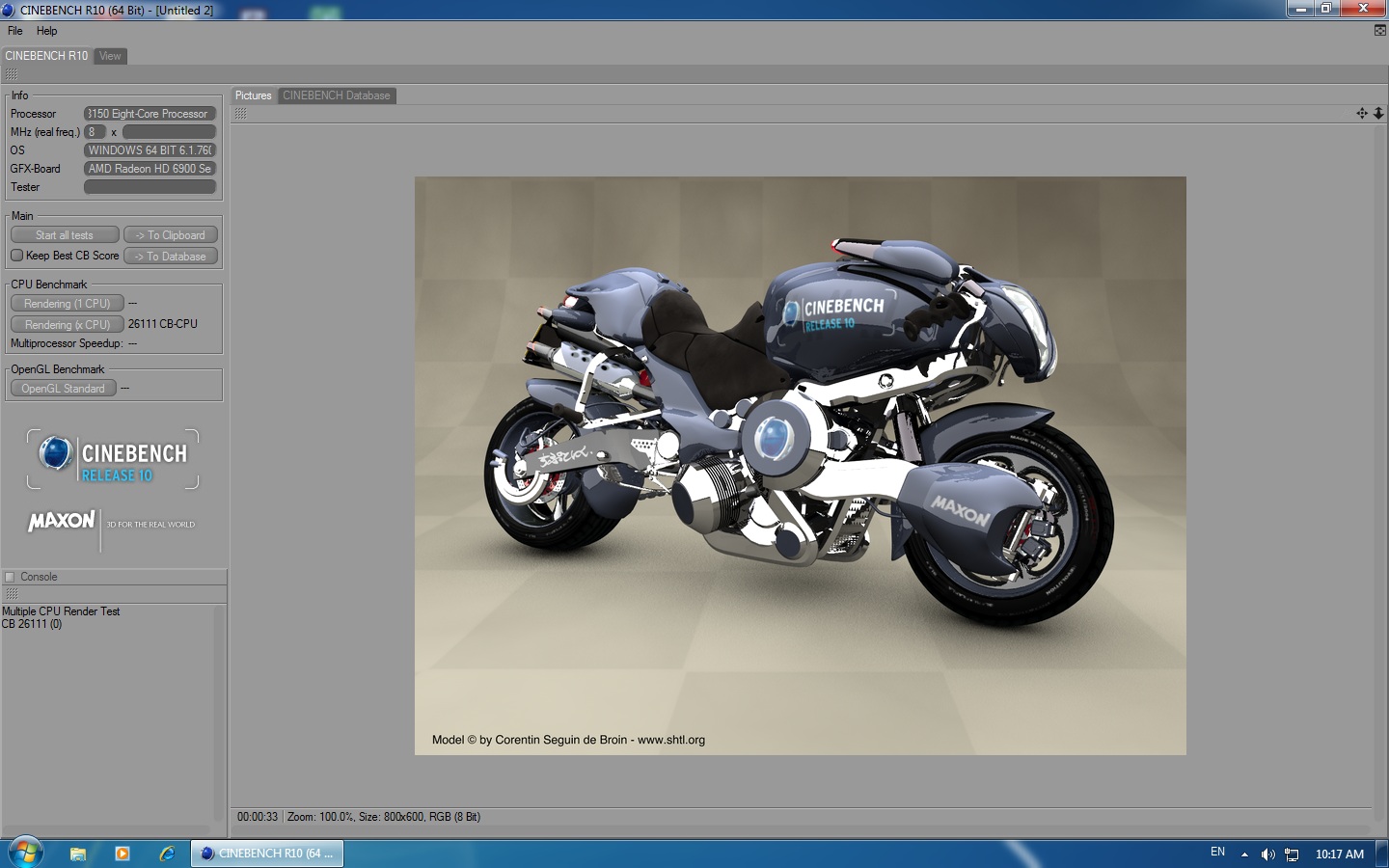The width and height of the screenshot is (1389, 868).
Task: Click the rendered motorcycle picture
Action: [x=801, y=466]
